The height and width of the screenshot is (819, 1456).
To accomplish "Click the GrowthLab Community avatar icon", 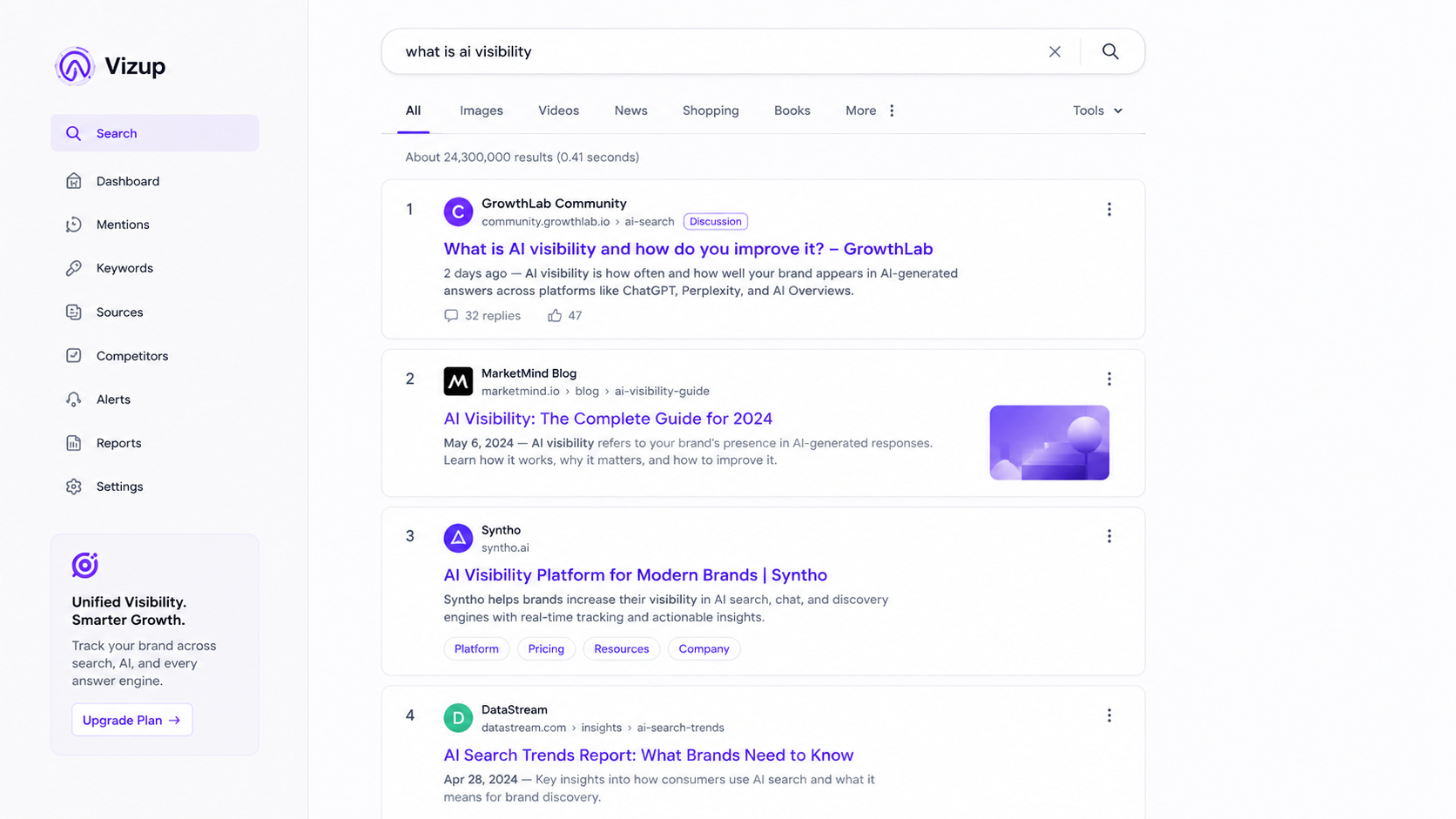I will (x=458, y=211).
